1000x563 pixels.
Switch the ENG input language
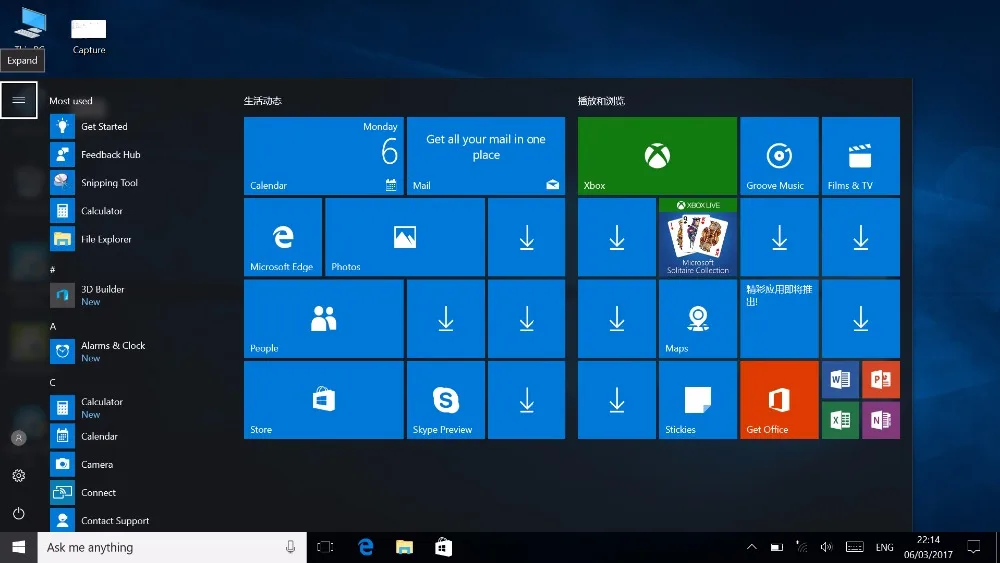click(x=885, y=547)
